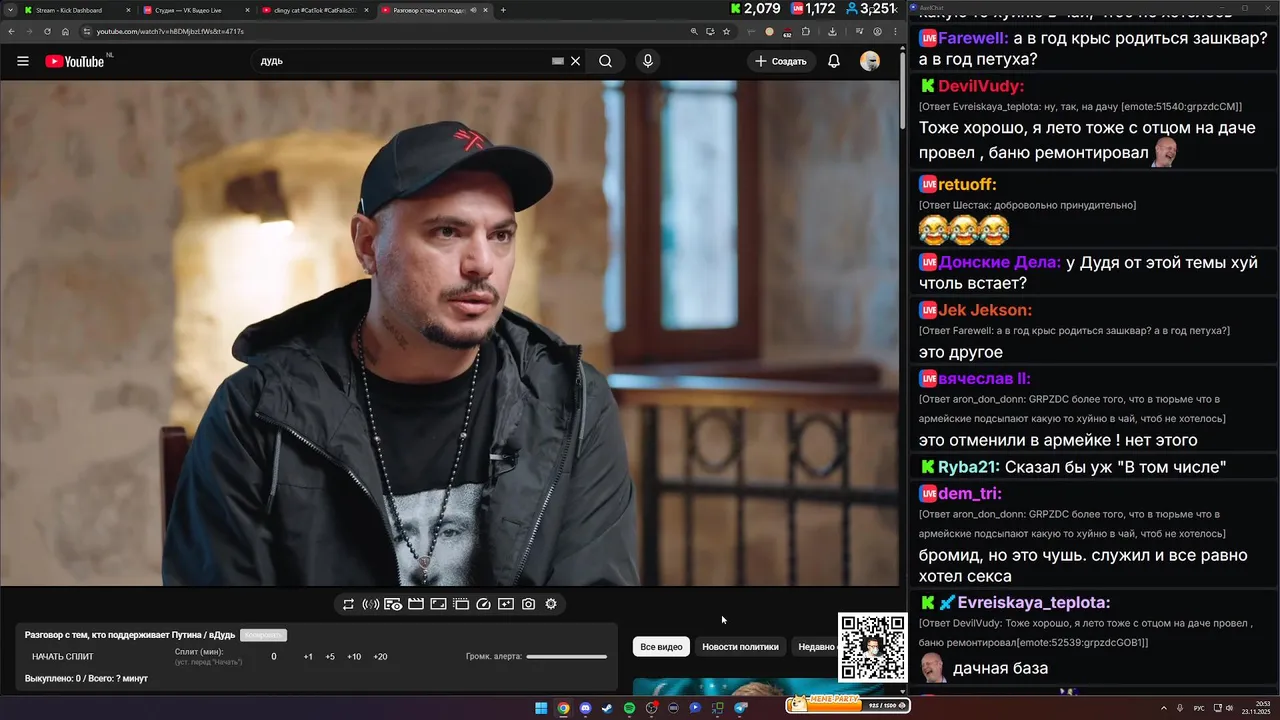Image resolution: width=1280 pixels, height=720 pixels.
Task: Click the magnifier search button
Action: (x=605, y=61)
